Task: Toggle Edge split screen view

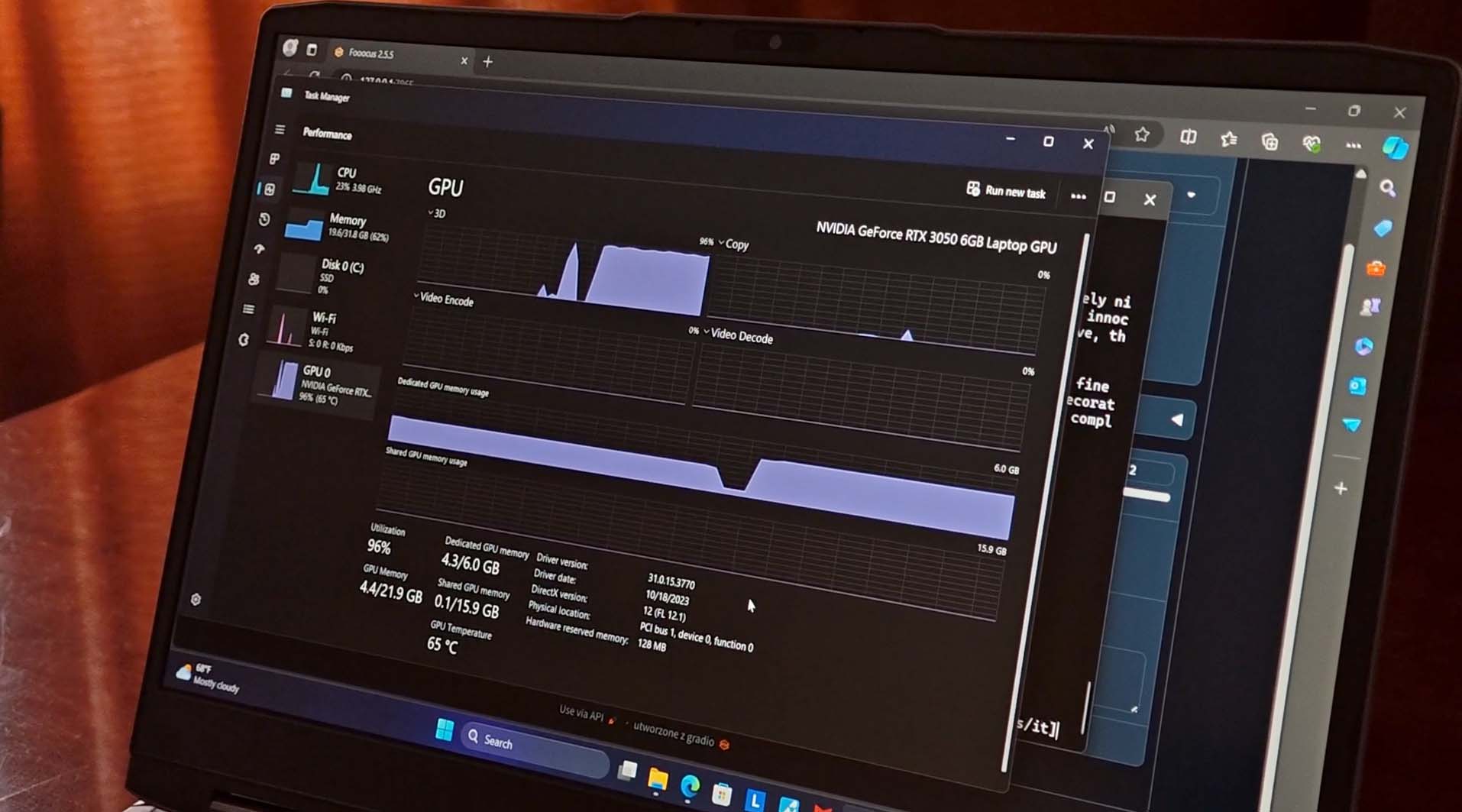Action: (x=1188, y=137)
